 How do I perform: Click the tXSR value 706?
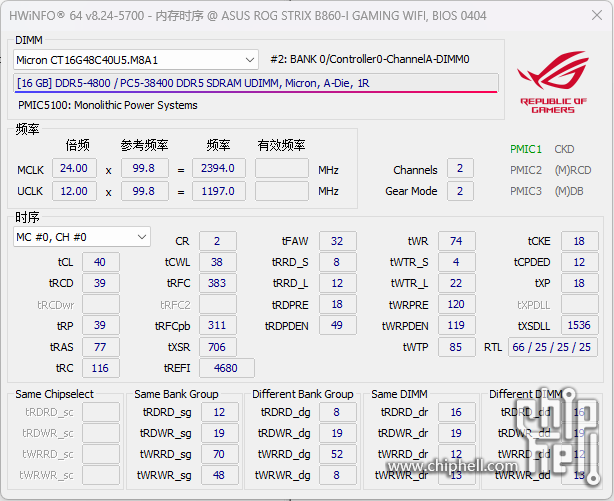pyautogui.click(x=218, y=347)
